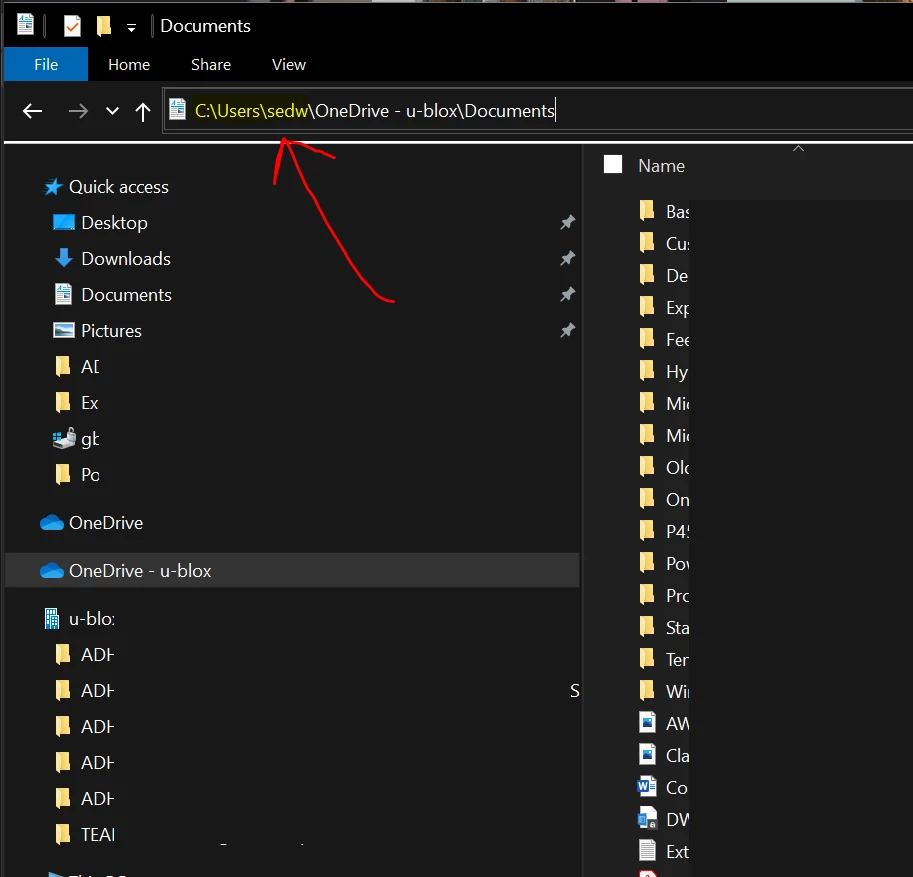The width and height of the screenshot is (913, 877).
Task: Open the Share ribbon tab
Action: pos(211,64)
